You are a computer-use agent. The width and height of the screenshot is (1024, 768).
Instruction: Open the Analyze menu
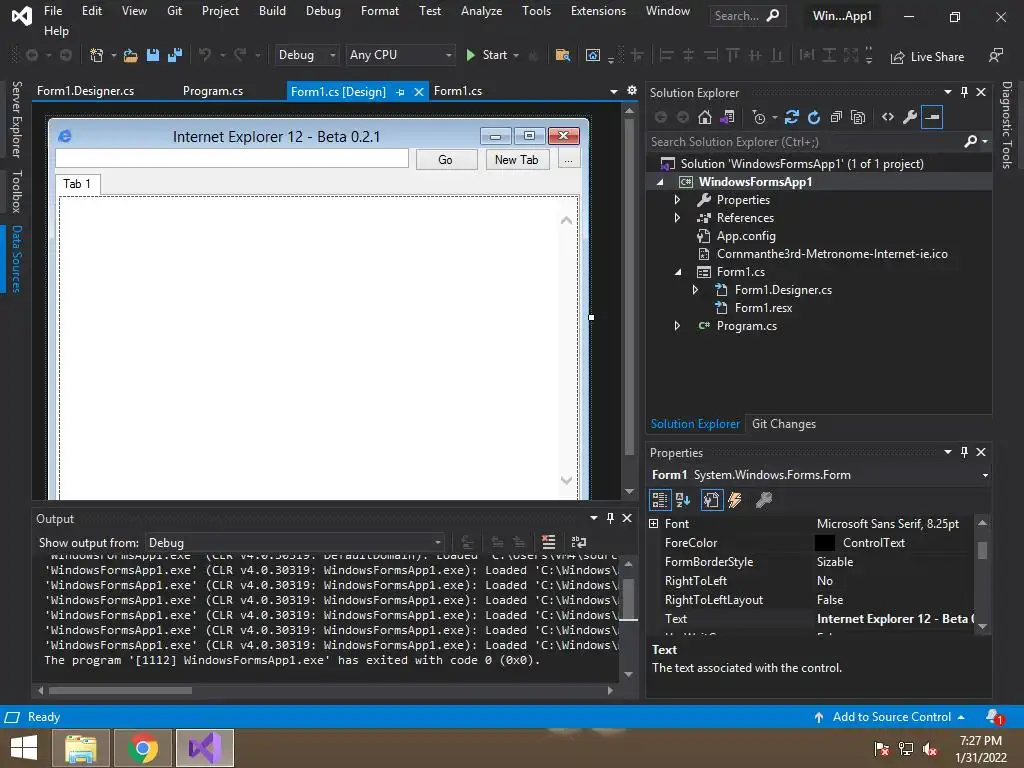[x=481, y=11]
